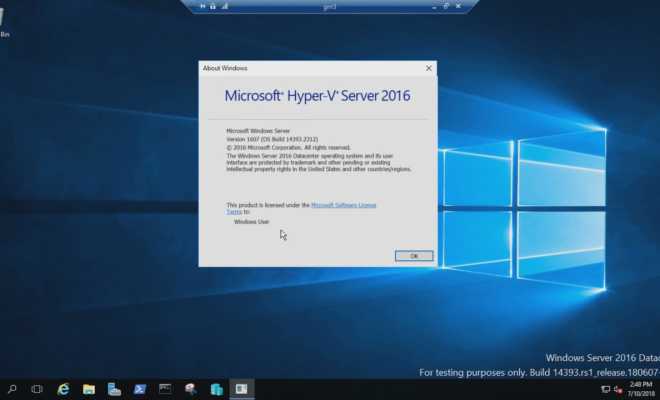The height and width of the screenshot is (400, 660).
Task: Open Command Prompt from taskbar
Action: pyautogui.click(x=165, y=389)
